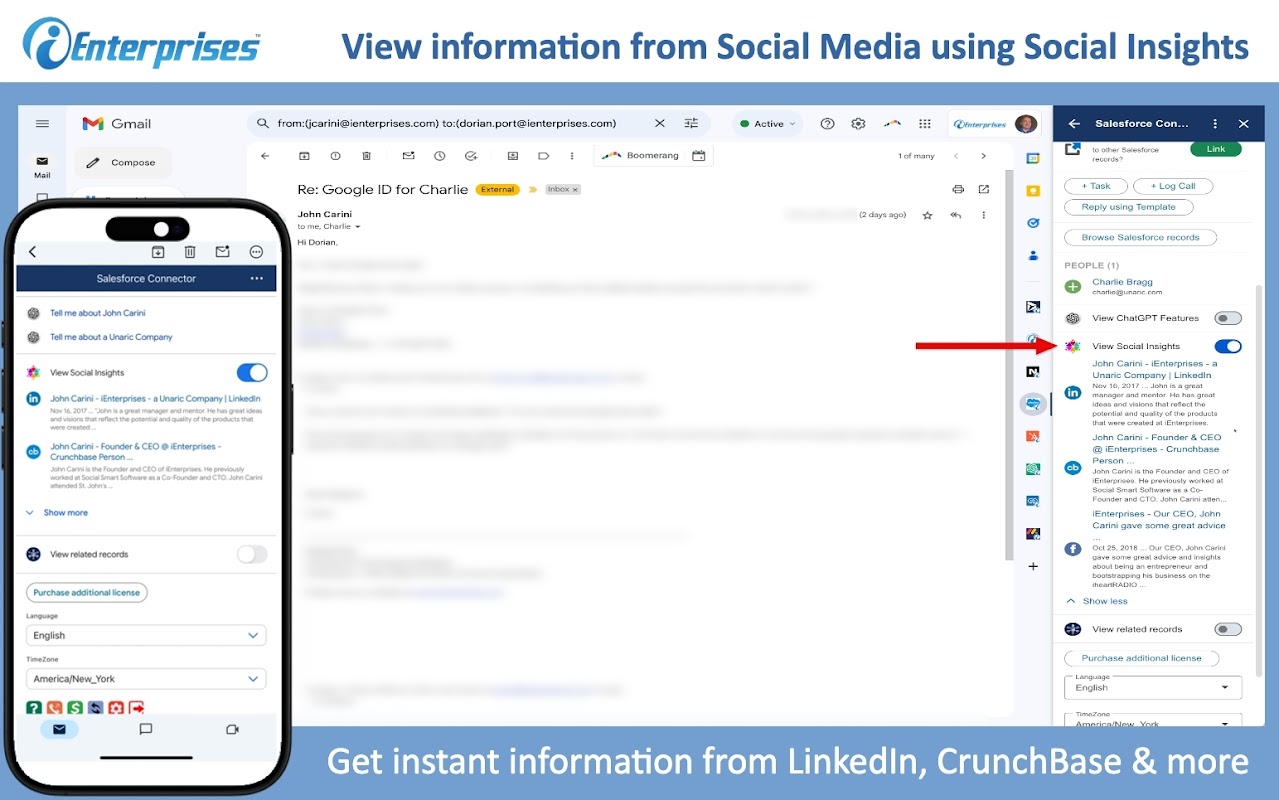Add Charlie Bragg with the green plus icon
This screenshot has width=1279, height=800.
(1073, 287)
